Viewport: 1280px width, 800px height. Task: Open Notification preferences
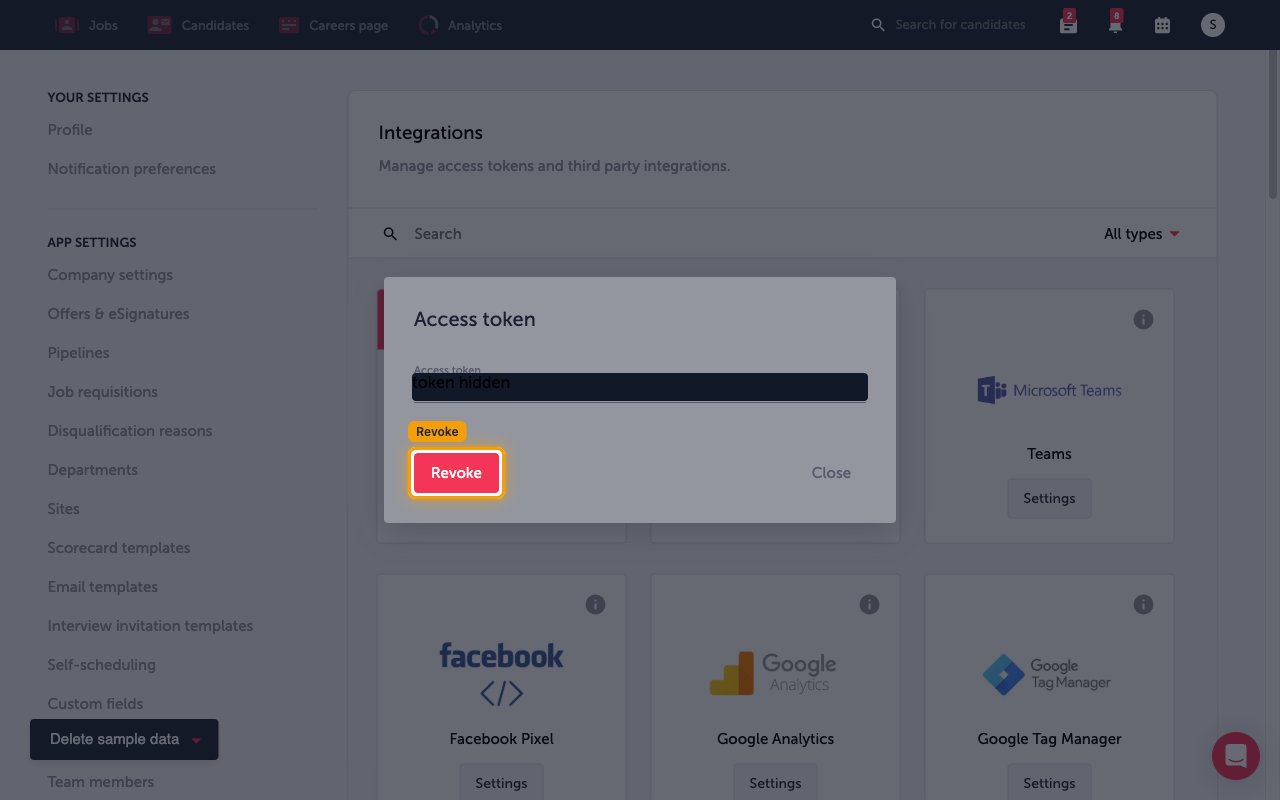pyautogui.click(x=132, y=169)
